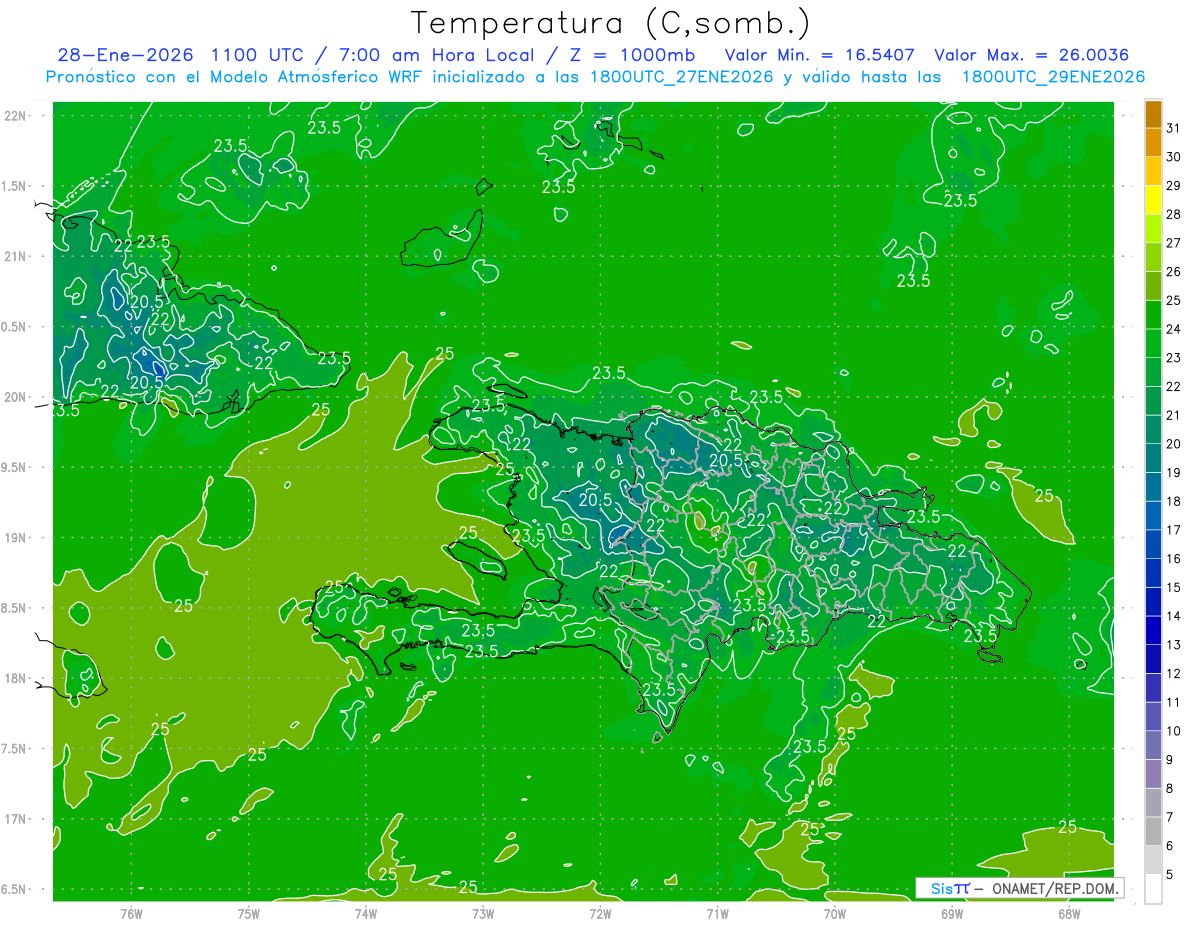
Task: Click the legend color band between 9 and 10
Action: (1153, 746)
